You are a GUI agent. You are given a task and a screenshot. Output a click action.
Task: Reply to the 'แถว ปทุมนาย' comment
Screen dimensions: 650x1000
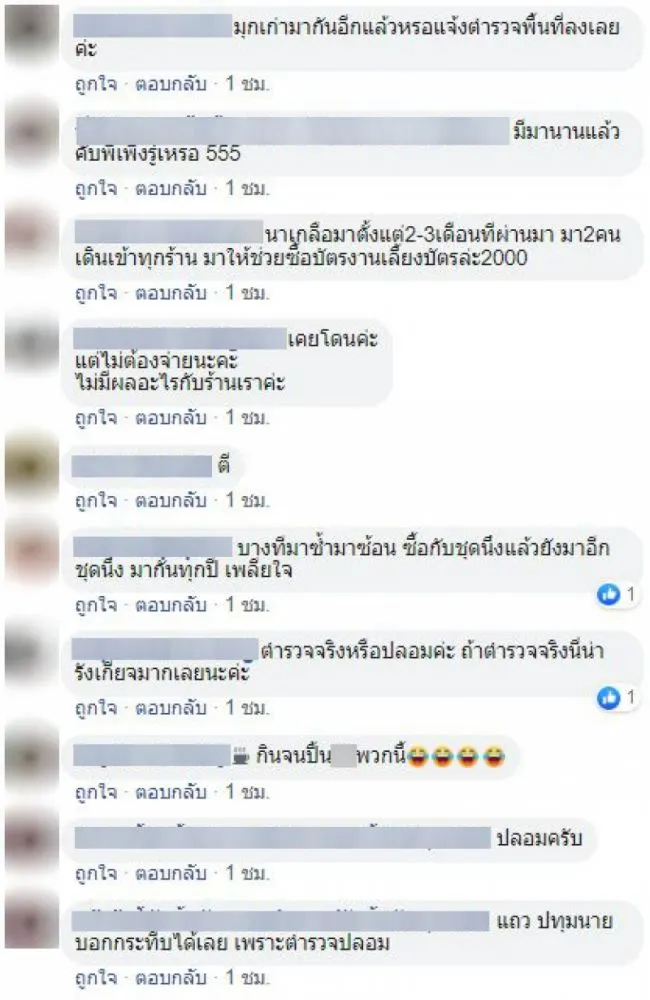[x=171, y=978]
